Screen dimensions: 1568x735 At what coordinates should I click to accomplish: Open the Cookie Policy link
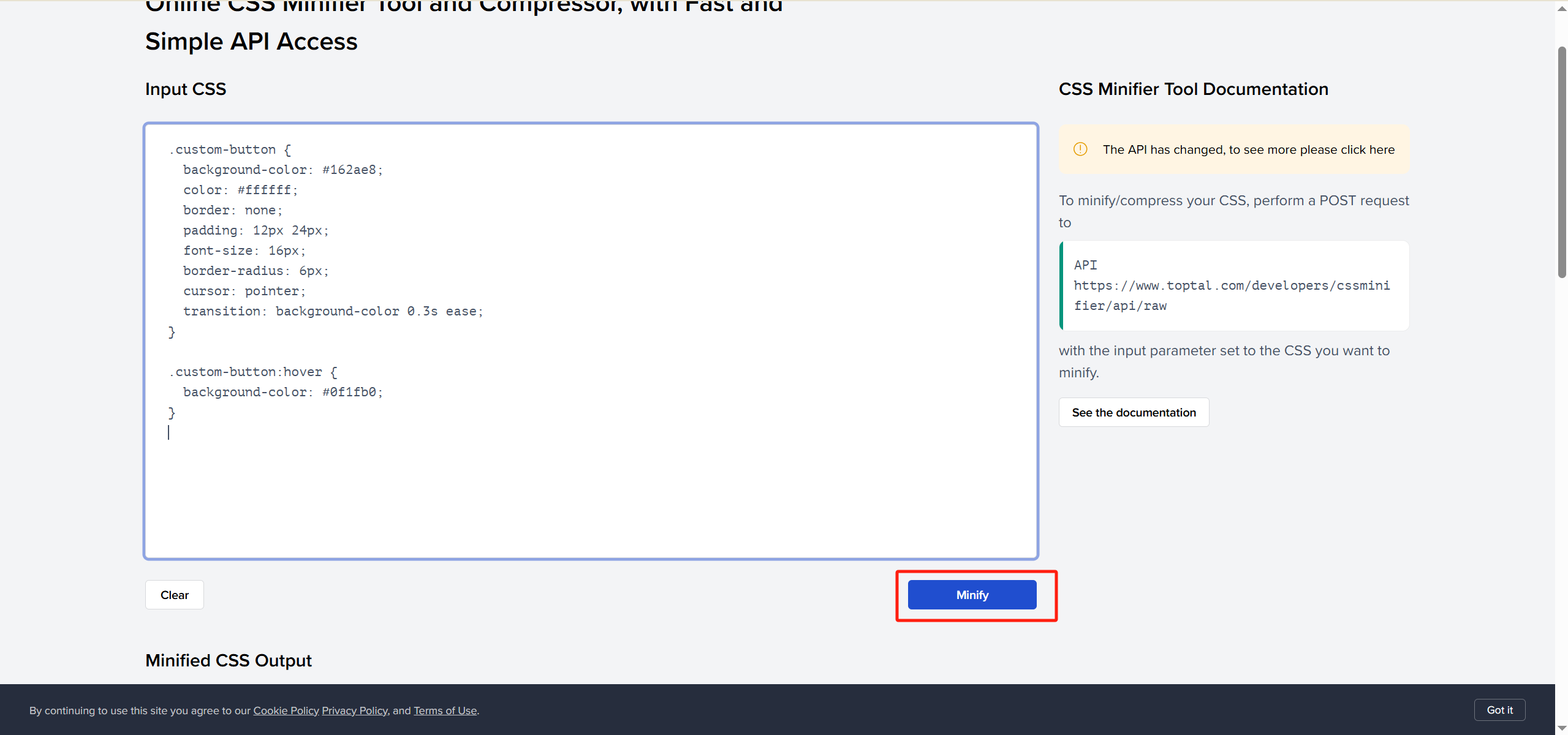click(286, 710)
